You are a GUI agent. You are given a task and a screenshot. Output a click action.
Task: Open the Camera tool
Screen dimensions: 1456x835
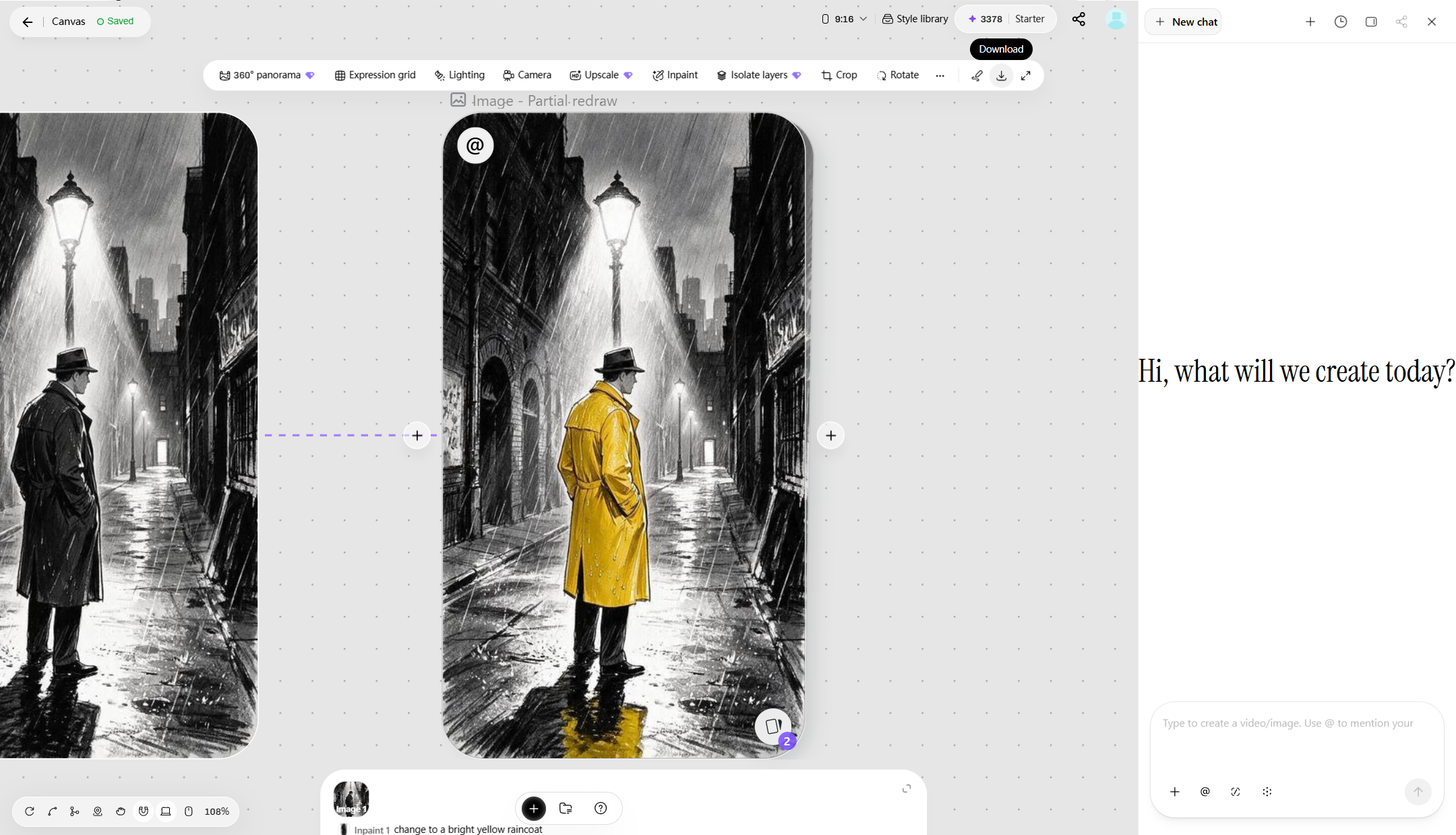[x=527, y=76]
